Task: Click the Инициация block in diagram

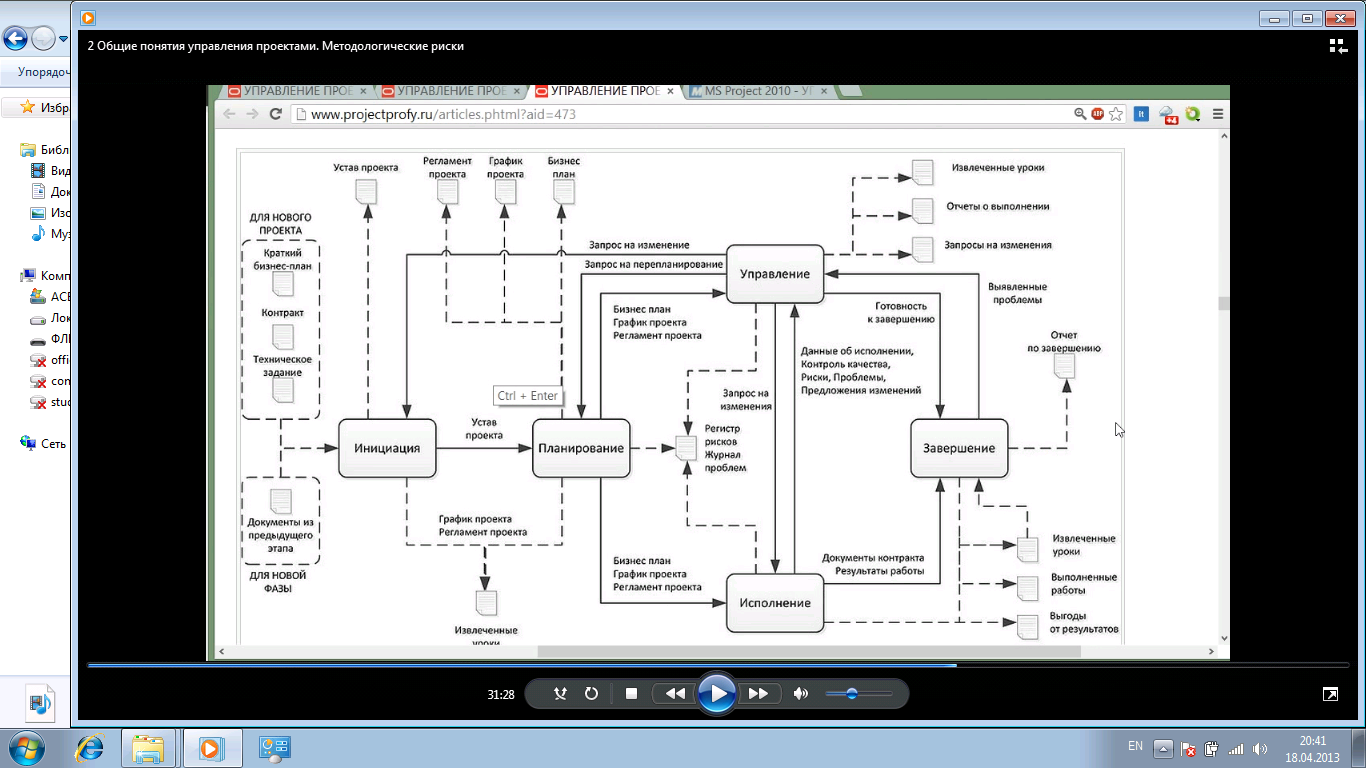Action: (x=387, y=448)
